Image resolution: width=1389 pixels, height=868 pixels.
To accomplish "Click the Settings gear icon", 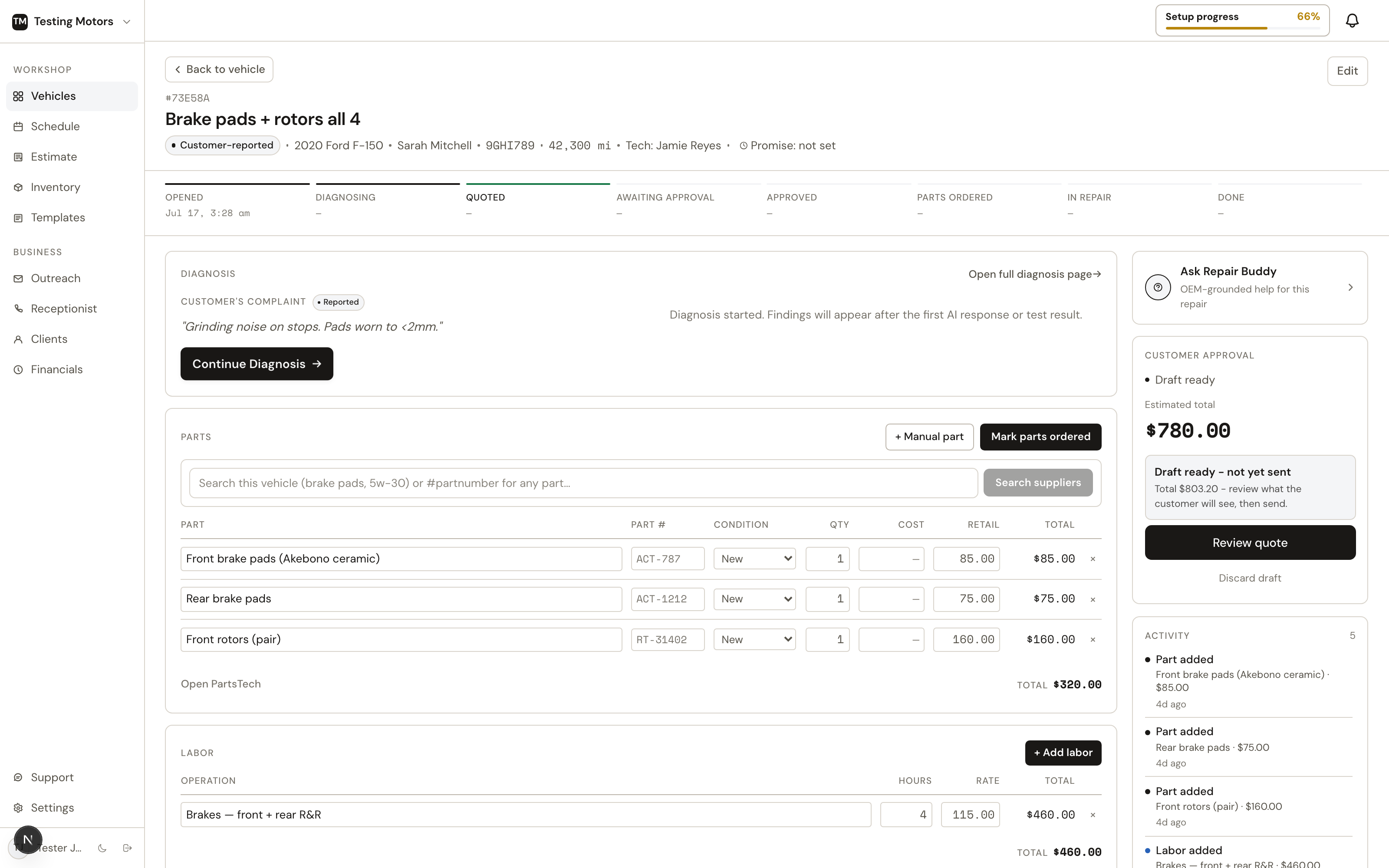I will coord(18,808).
